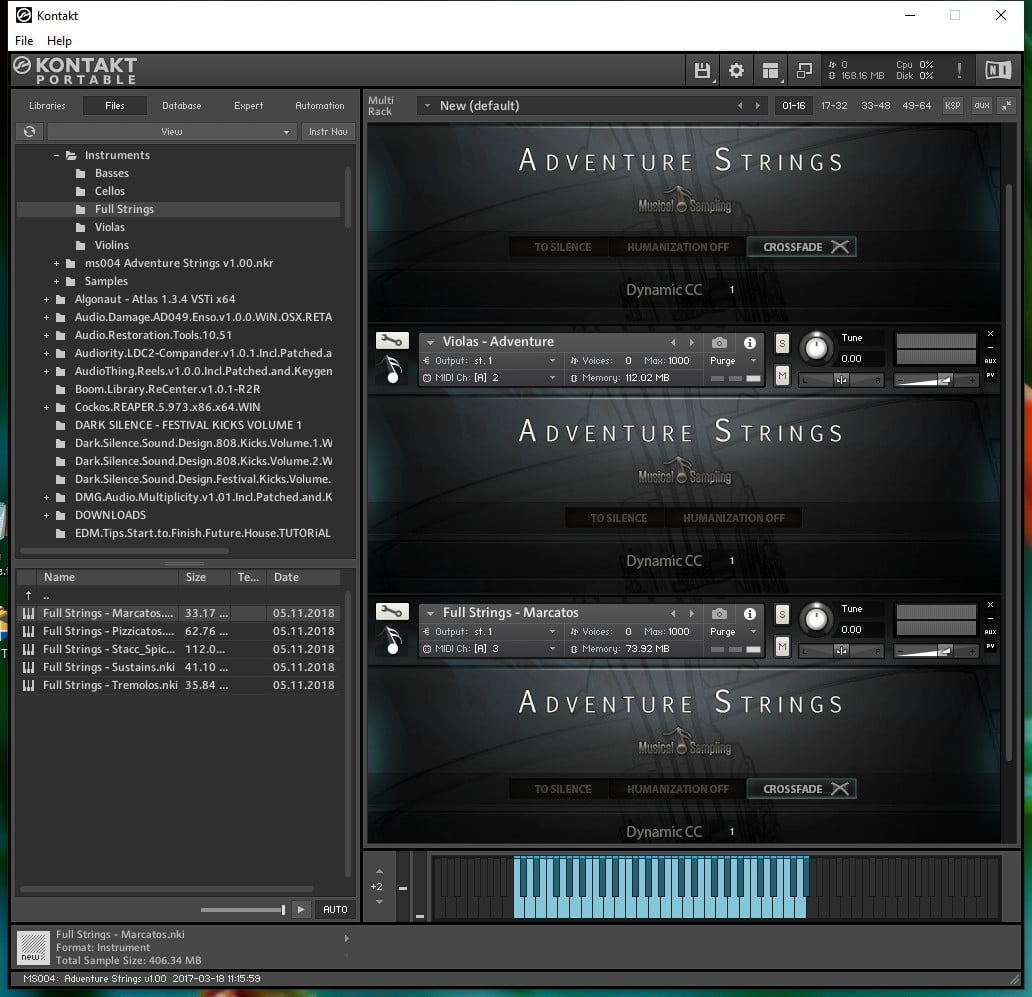Click the keyboard octave up arrow
The width and height of the screenshot is (1032, 997).
pyautogui.click(x=378, y=871)
